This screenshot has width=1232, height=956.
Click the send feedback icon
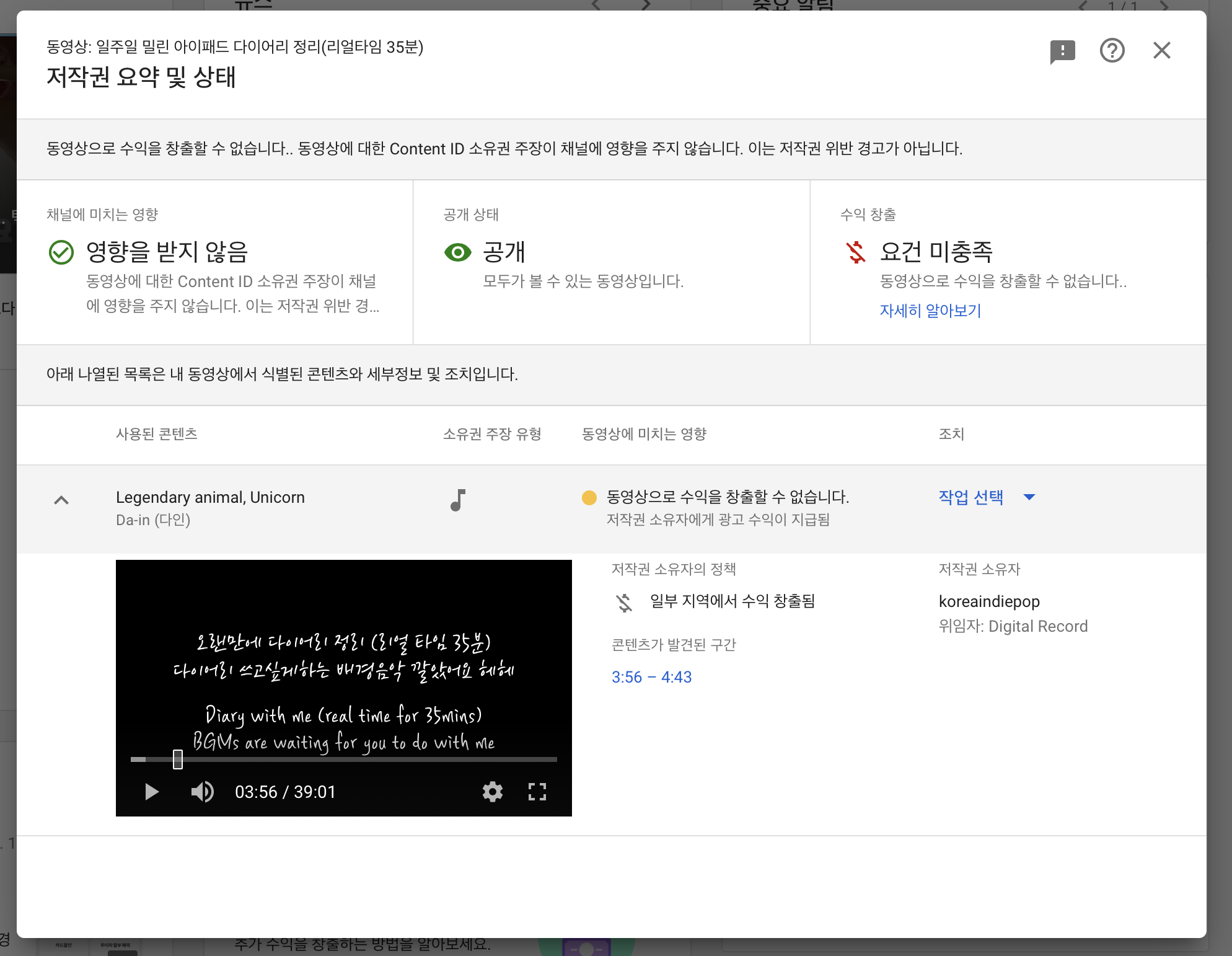1062,51
